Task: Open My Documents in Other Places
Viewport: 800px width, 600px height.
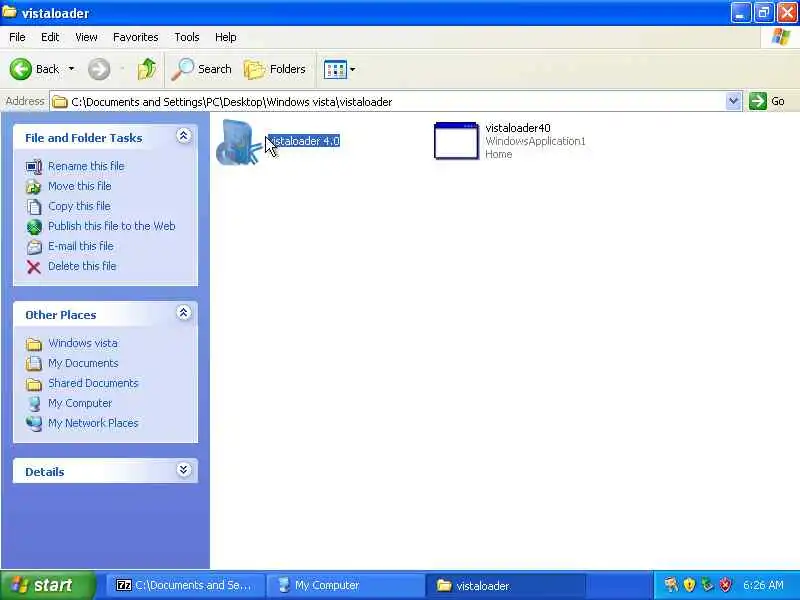Action: pyautogui.click(x=83, y=363)
